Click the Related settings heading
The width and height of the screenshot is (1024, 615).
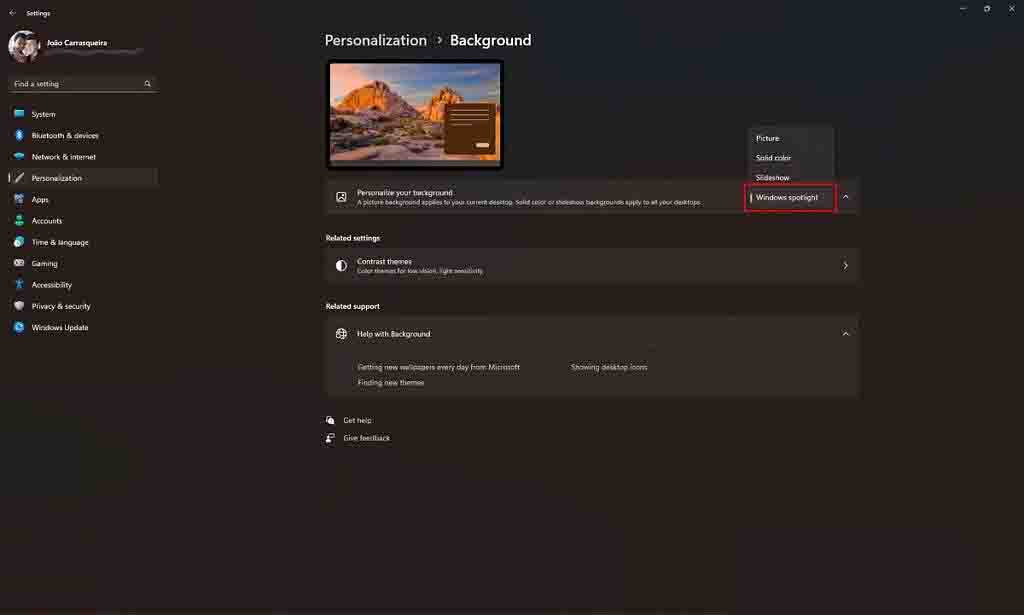pos(353,238)
